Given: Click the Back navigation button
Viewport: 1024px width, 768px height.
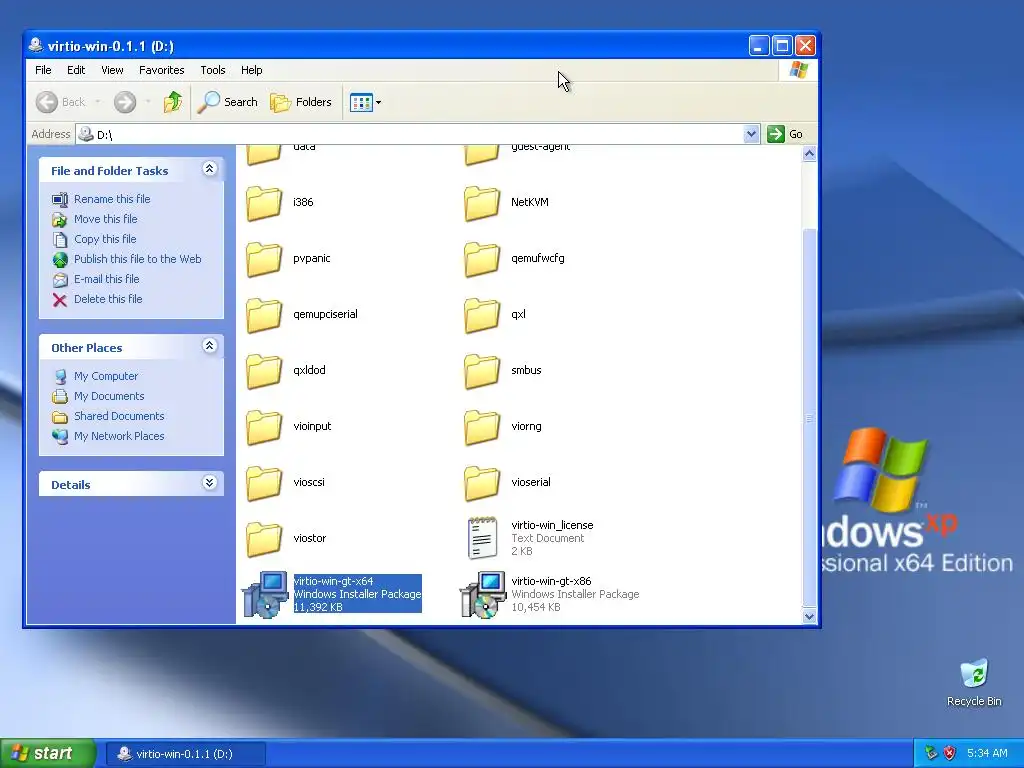Looking at the screenshot, I should pyautogui.click(x=61, y=102).
